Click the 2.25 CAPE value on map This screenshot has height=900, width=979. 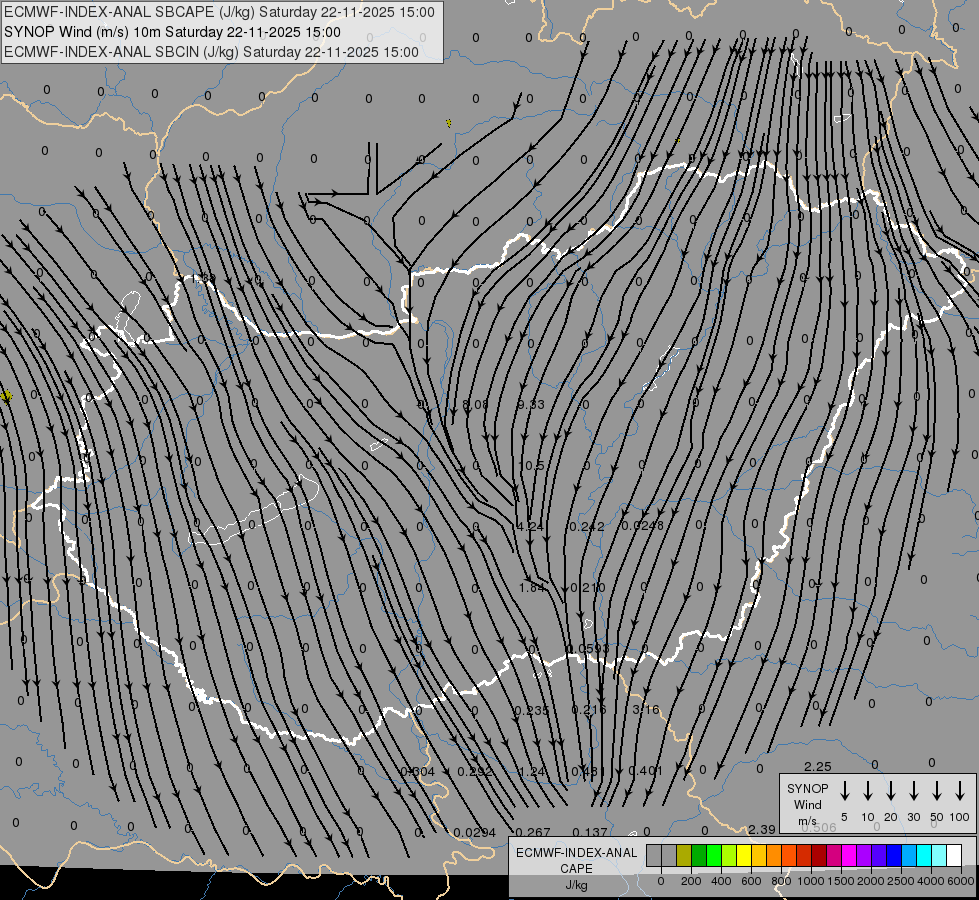coord(817,766)
